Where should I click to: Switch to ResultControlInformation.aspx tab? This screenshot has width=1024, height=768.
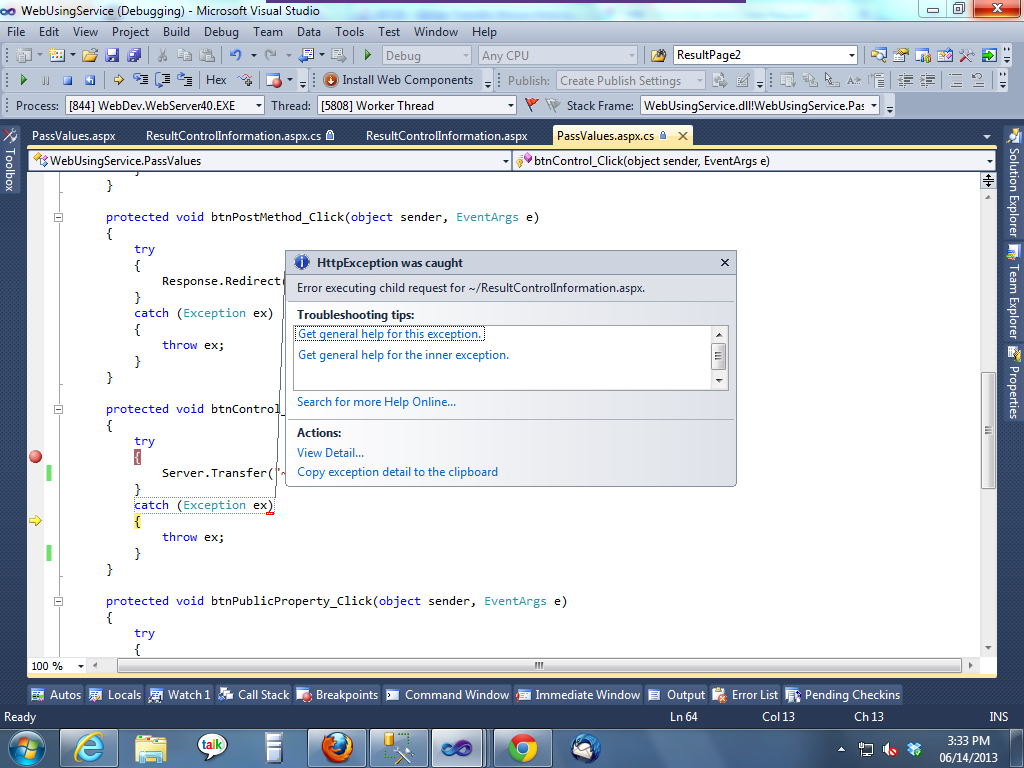tap(447, 136)
